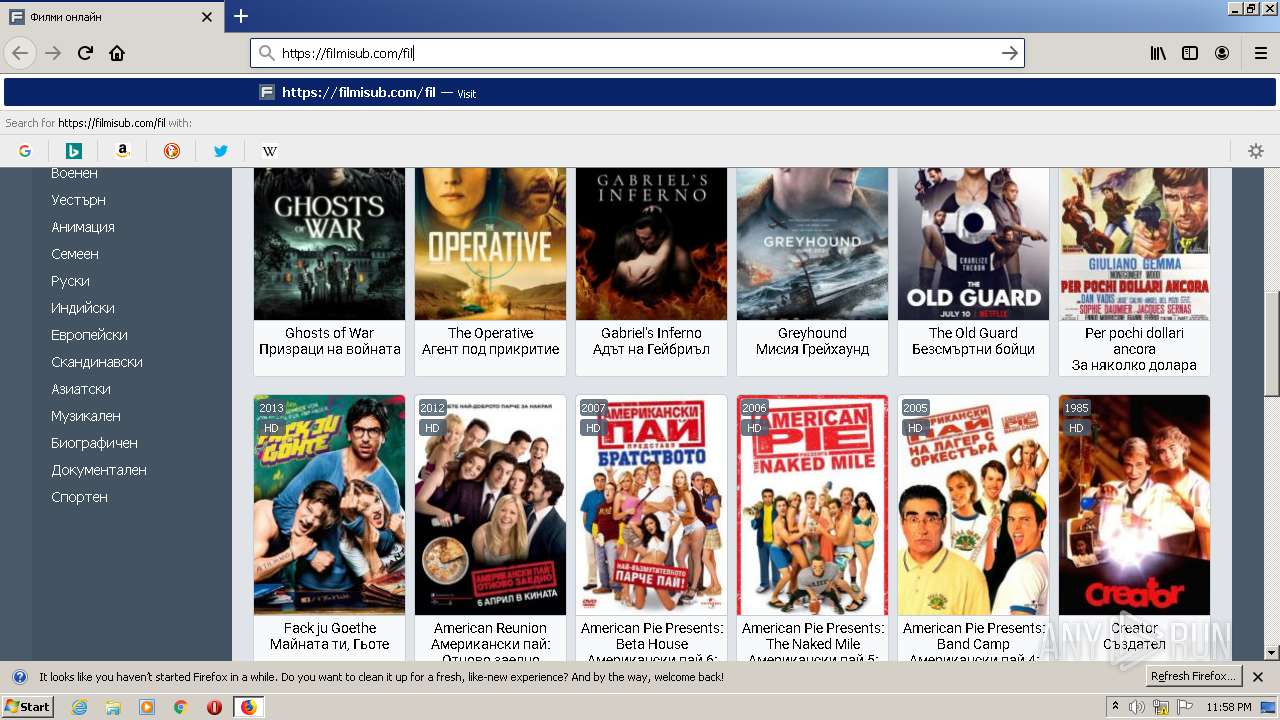Search with Google one-off engine
Viewport: 1280px width, 720px height.
[x=25, y=151]
